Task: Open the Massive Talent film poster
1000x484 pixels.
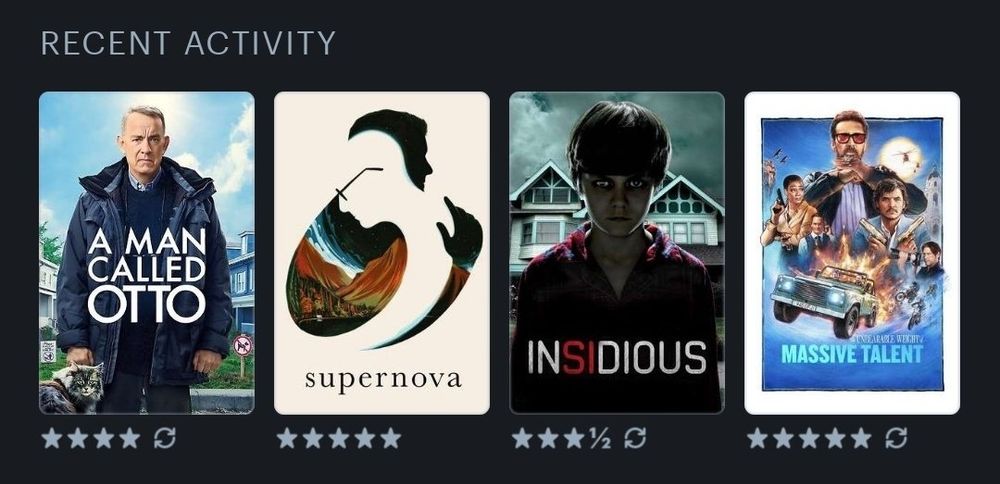Action: (852, 253)
